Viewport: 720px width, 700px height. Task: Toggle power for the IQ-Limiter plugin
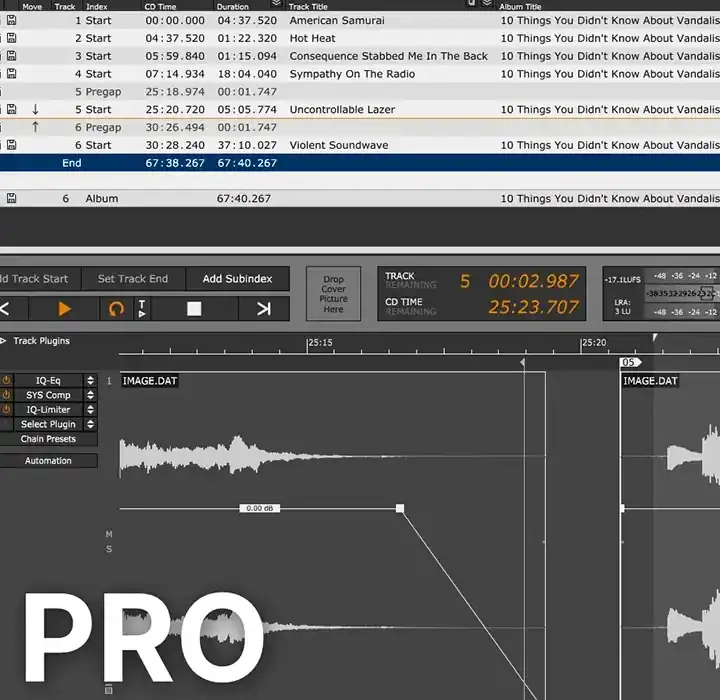[6, 410]
